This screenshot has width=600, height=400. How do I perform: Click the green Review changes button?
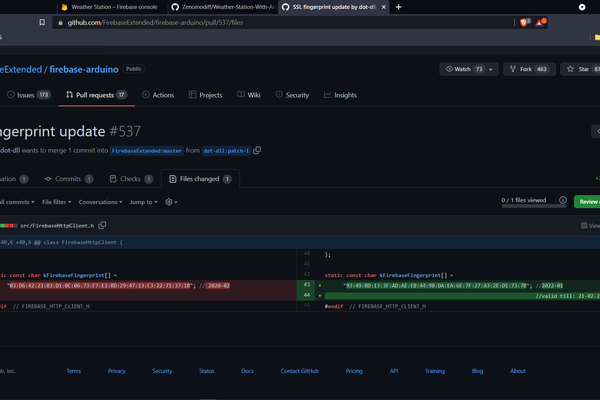[x=587, y=201]
